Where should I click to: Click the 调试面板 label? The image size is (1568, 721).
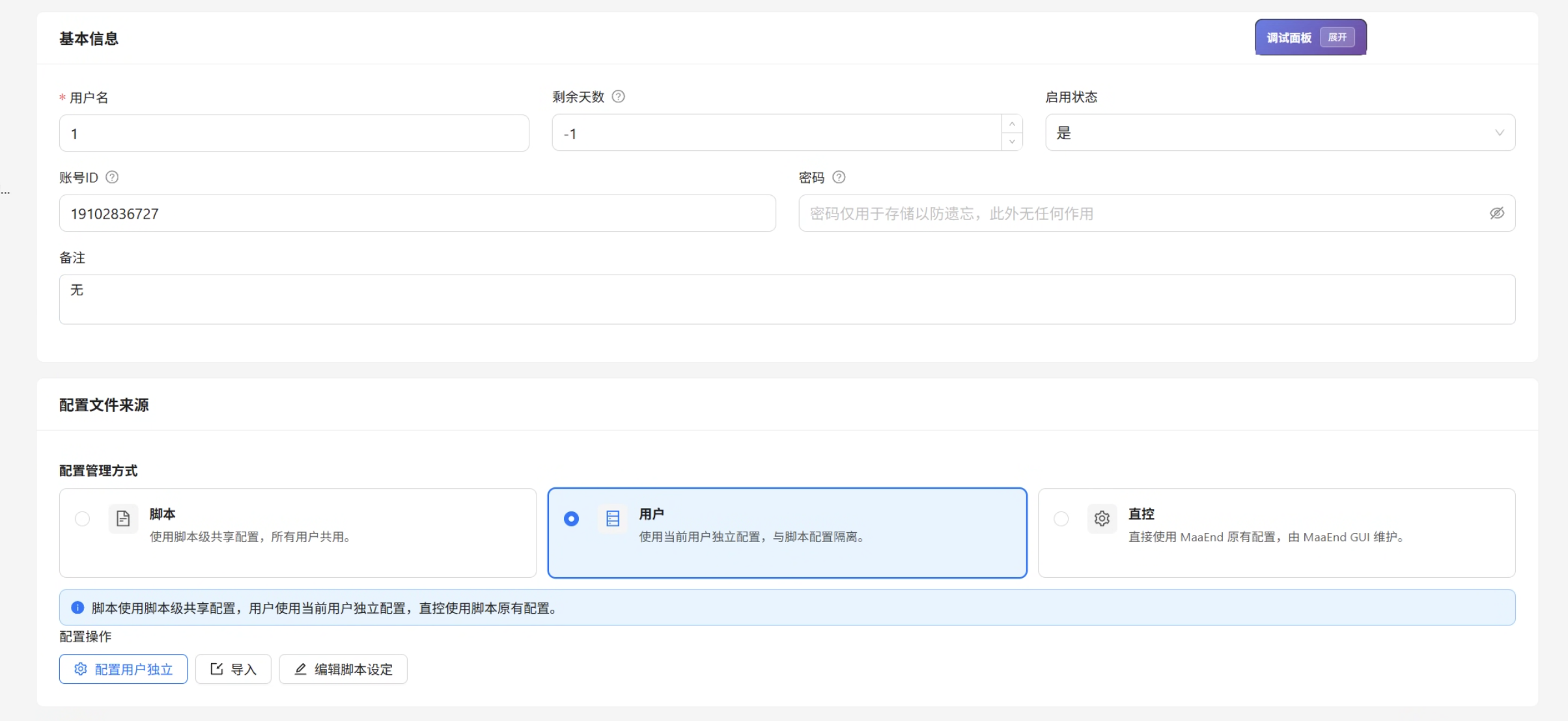[x=1289, y=38]
